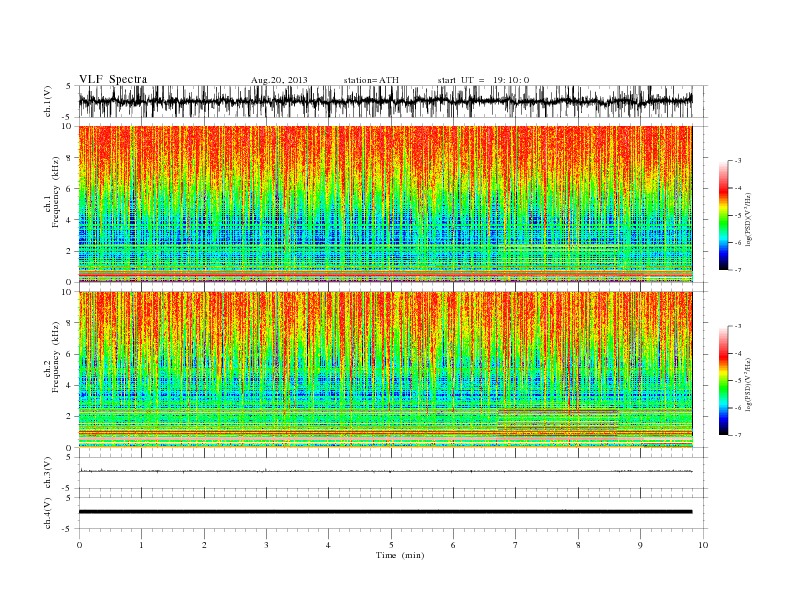Click the time axis tick label '10'
792x612 pixels.
tap(703, 545)
